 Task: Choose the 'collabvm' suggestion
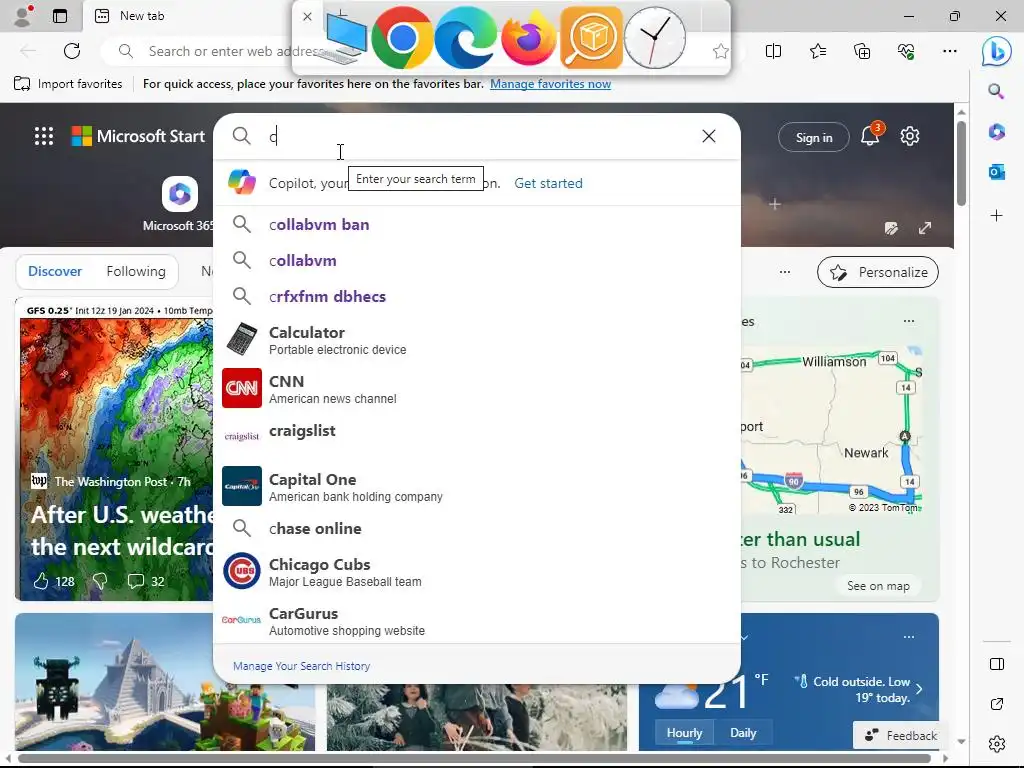pos(477,261)
